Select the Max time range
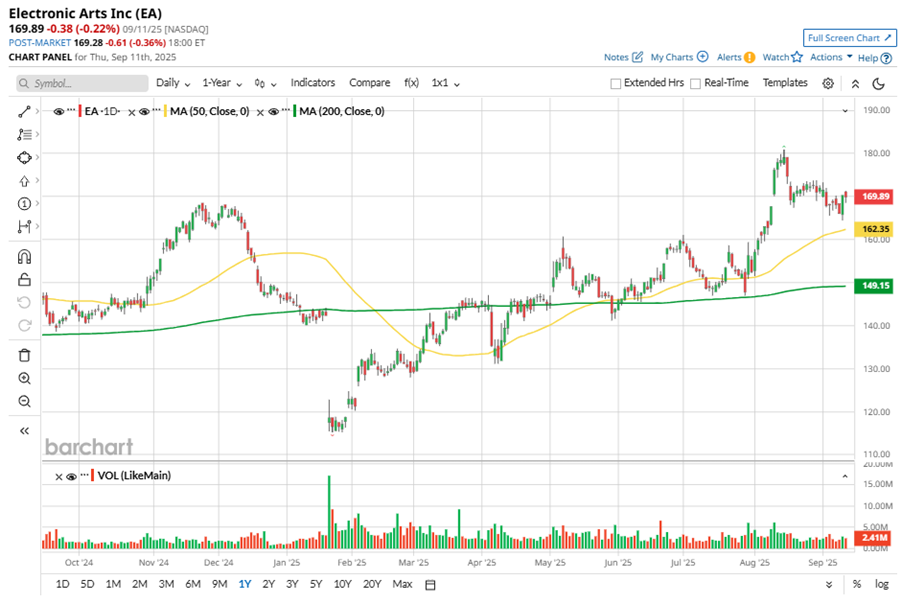The image size is (902, 603). [x=402, y=585]
